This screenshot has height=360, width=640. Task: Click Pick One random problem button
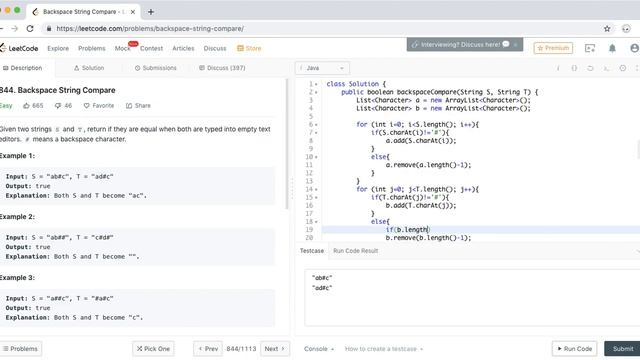153,349
